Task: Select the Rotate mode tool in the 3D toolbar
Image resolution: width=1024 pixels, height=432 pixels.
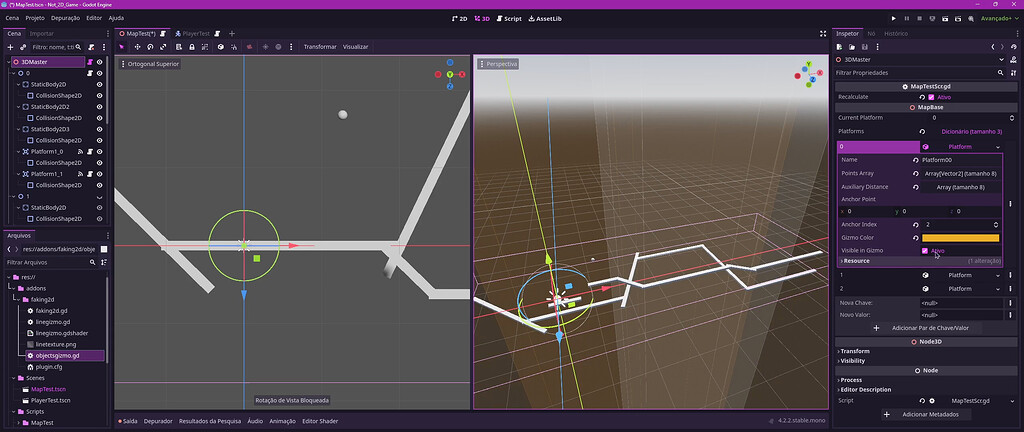Action: click(150, 46)
